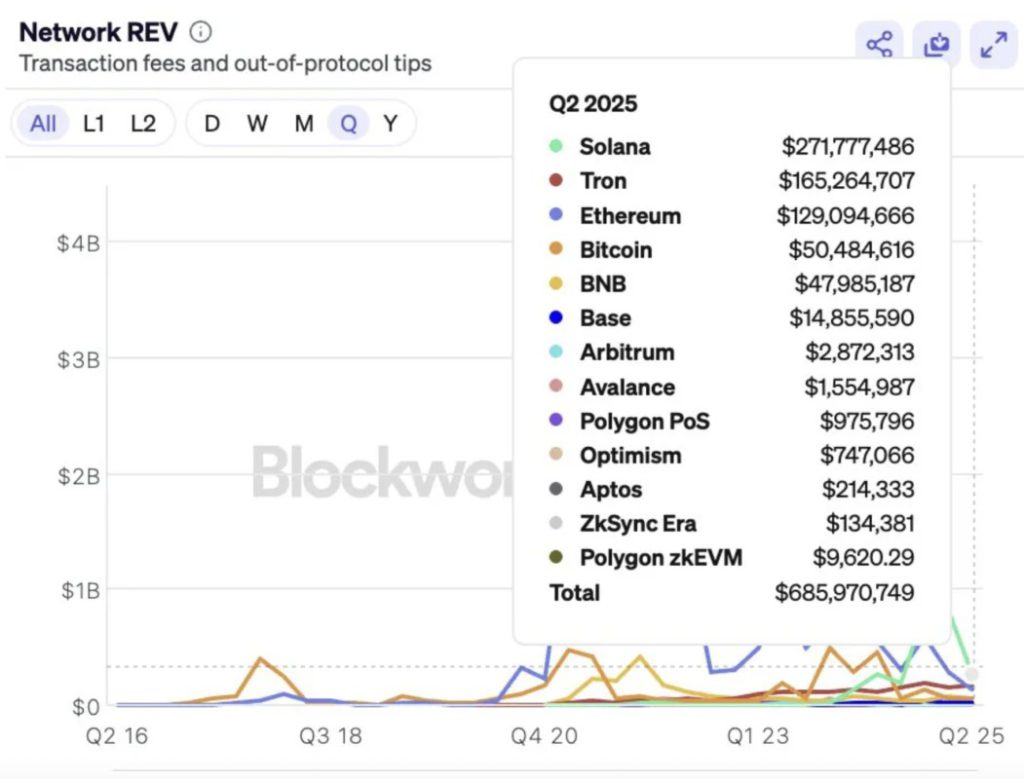Select the All networks filter
The height and width of the screenshot is (779, 1024).
[43, 123]
